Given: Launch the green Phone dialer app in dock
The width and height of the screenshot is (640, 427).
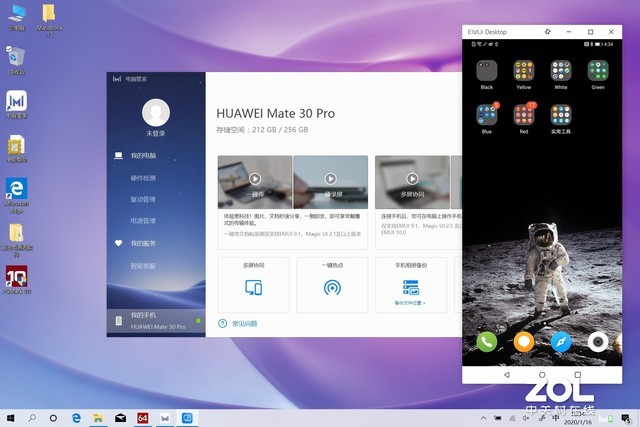Looking at the screenshot, I should pos(487,342).
